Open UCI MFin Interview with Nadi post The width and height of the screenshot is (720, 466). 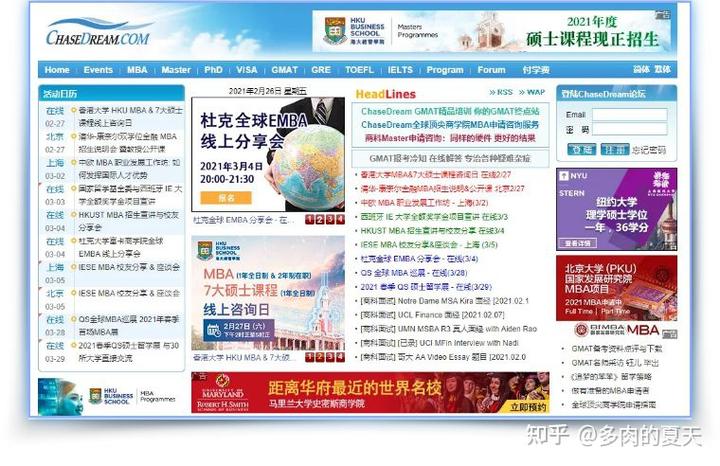[439, 343]
